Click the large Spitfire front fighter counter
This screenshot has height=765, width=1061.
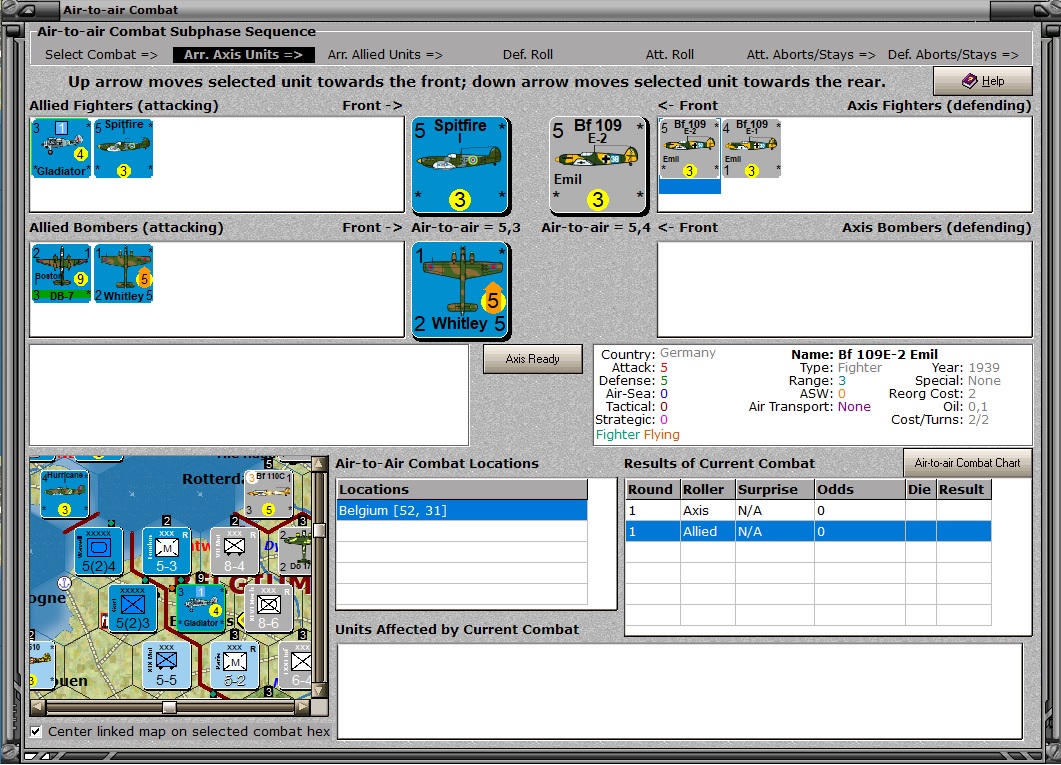(x=460, y=165)
